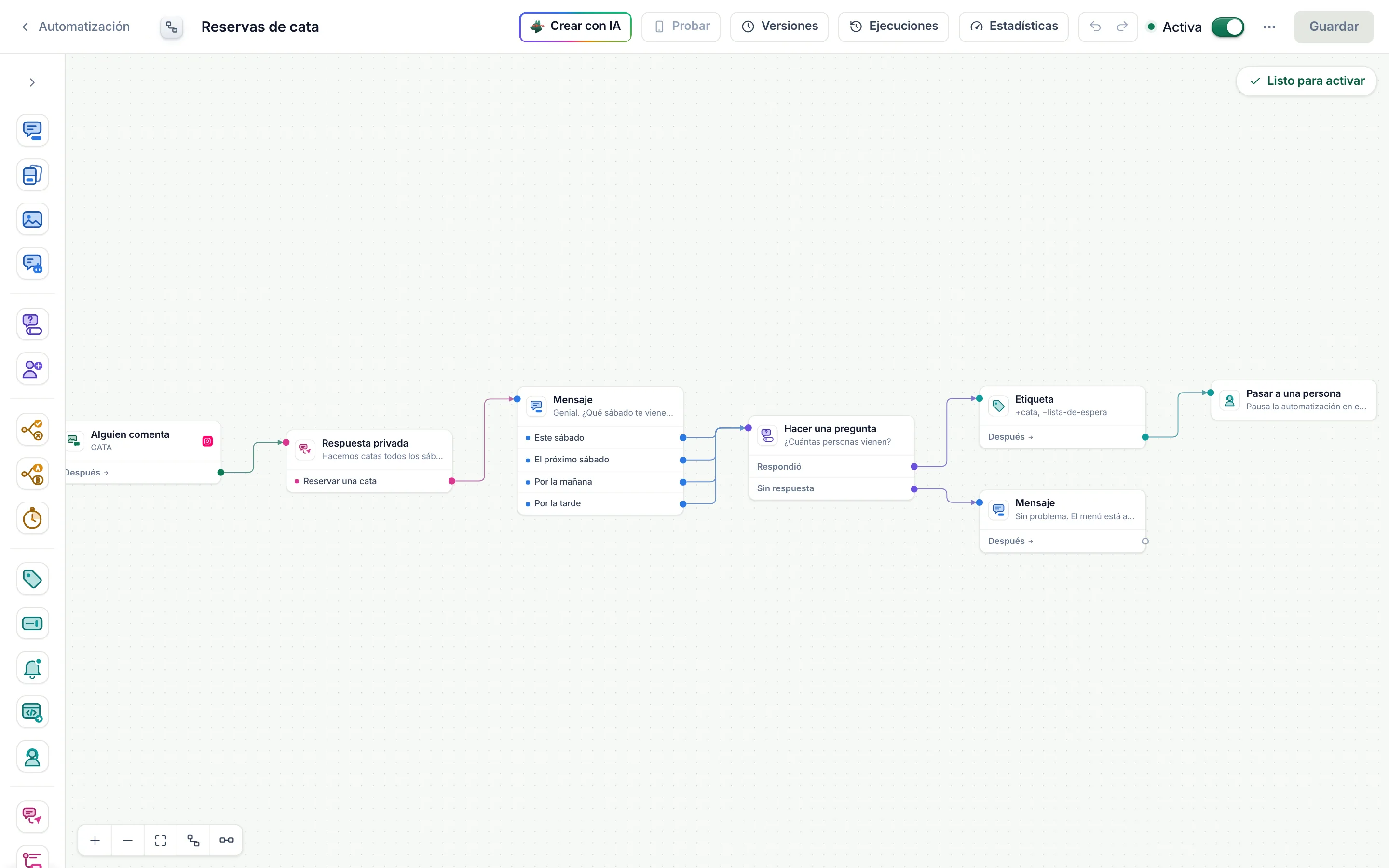Add the delay timer block from sidebar
The image size is (1389, 868).
coord(32,518)
